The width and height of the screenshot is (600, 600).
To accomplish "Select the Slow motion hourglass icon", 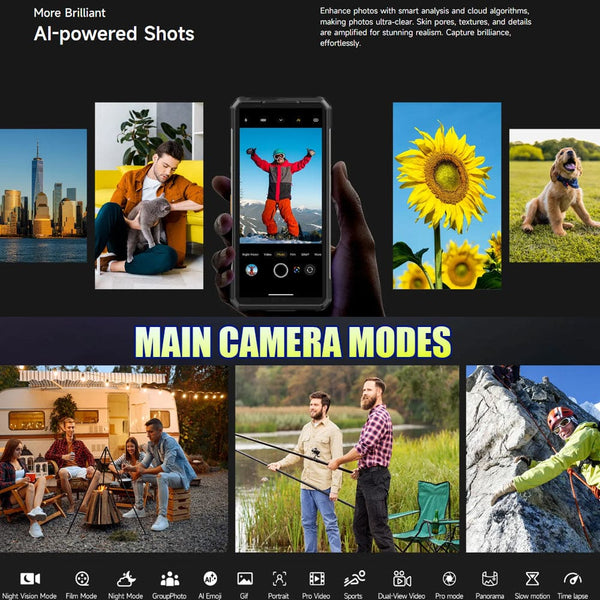I will (x=532, y=578).
